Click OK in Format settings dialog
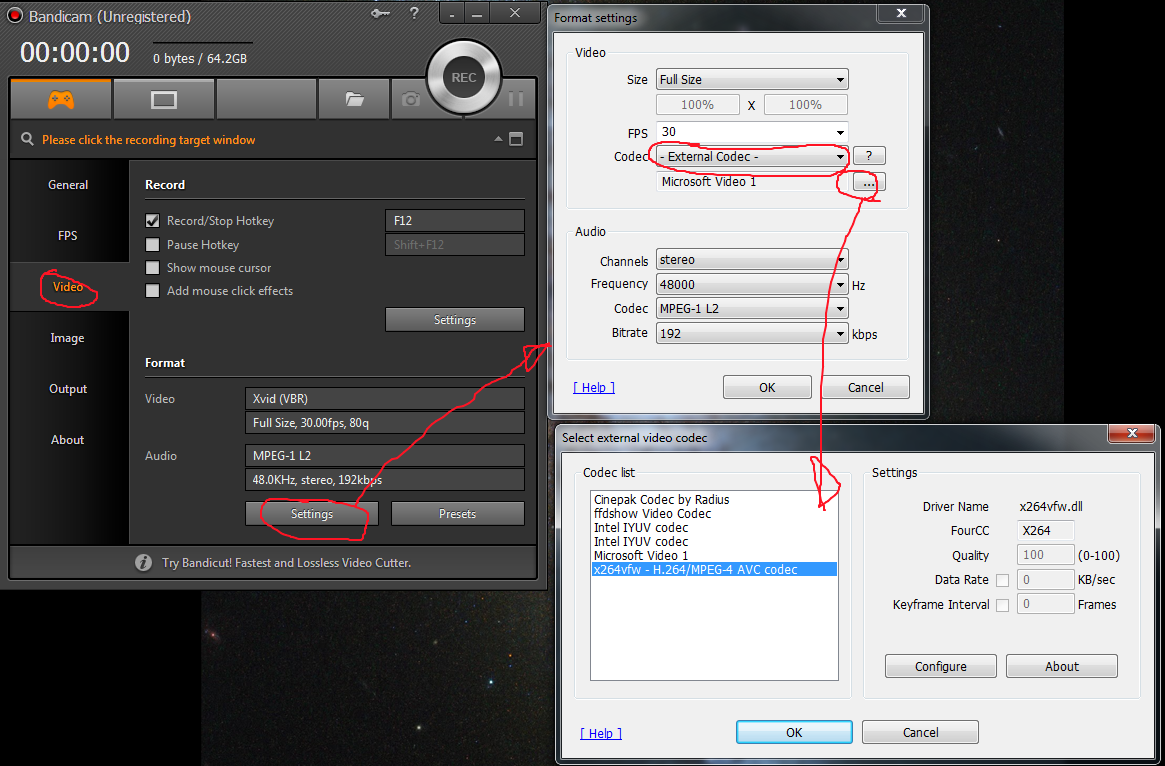This screenshot has width=1165, height=766. (768, 387)
